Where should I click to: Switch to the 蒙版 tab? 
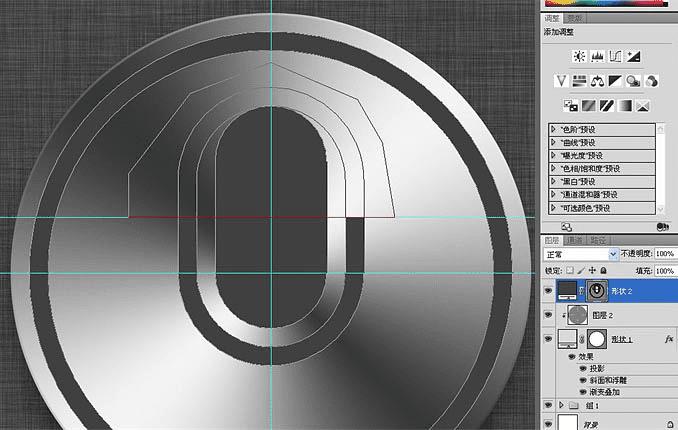[575, 18]
